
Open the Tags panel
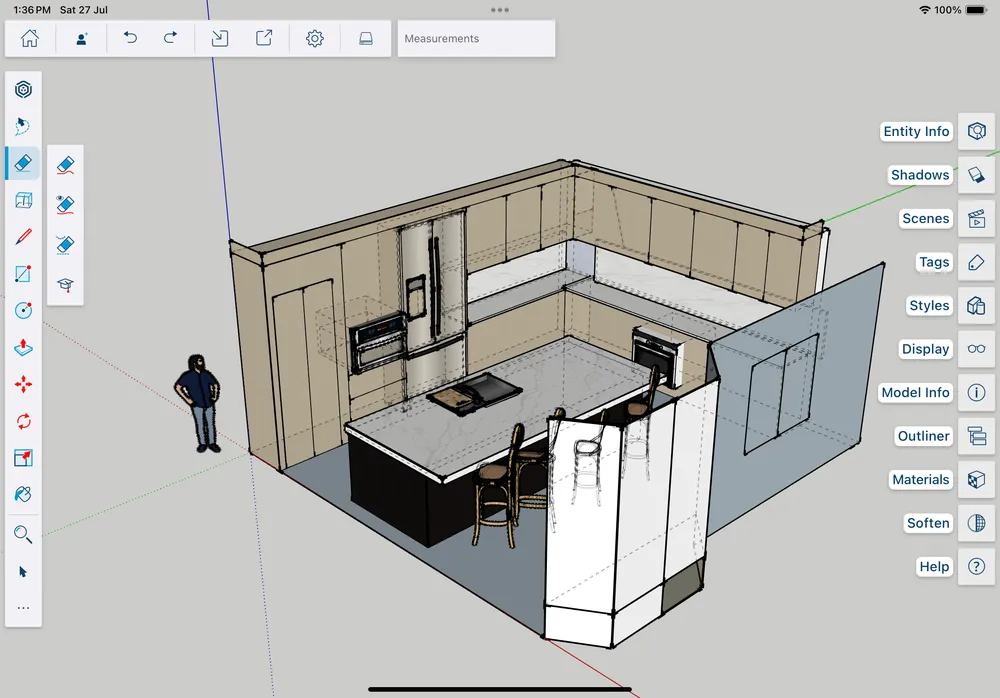coord(976,262)
